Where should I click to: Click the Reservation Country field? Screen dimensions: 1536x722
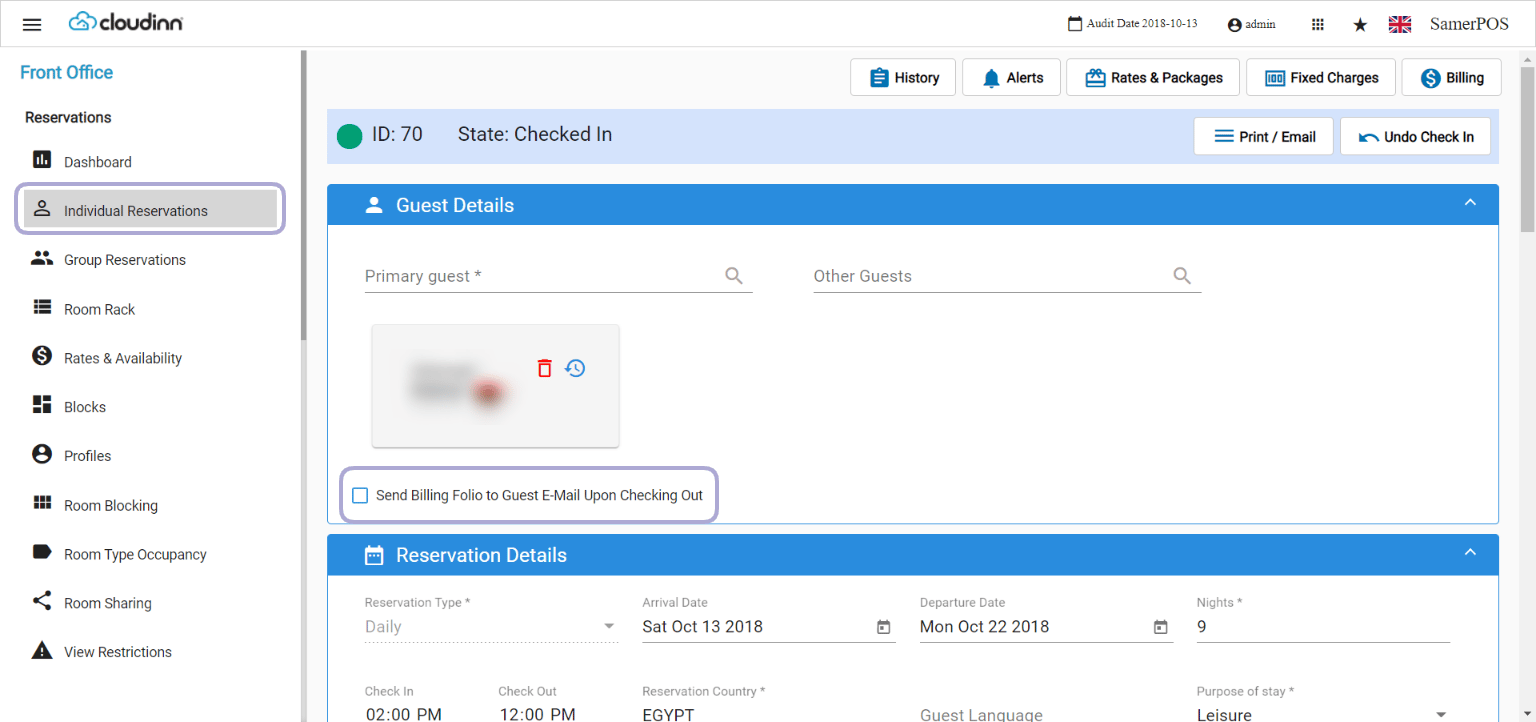769,714
